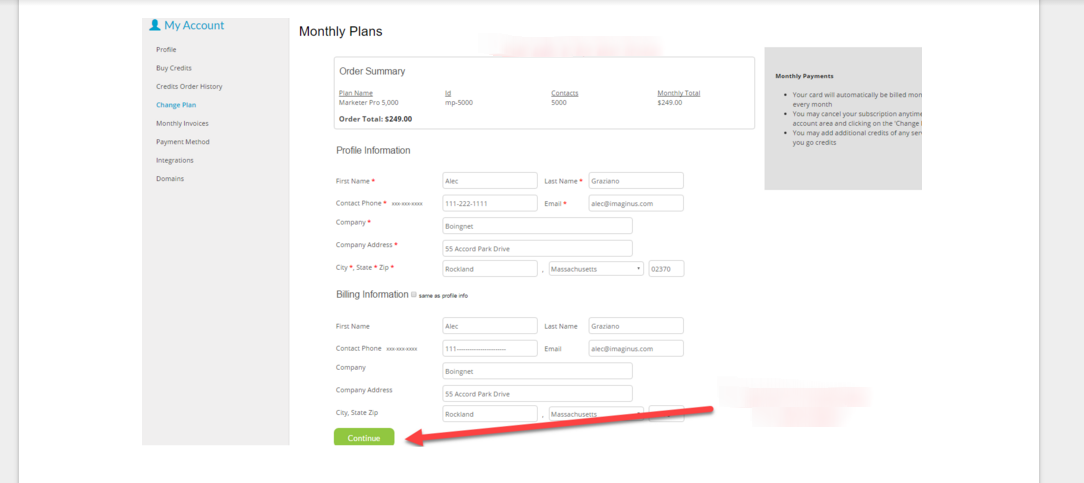Click the billing Company field Boingnet
Viewport: 1084px width, 483px height.
[537, 371]
